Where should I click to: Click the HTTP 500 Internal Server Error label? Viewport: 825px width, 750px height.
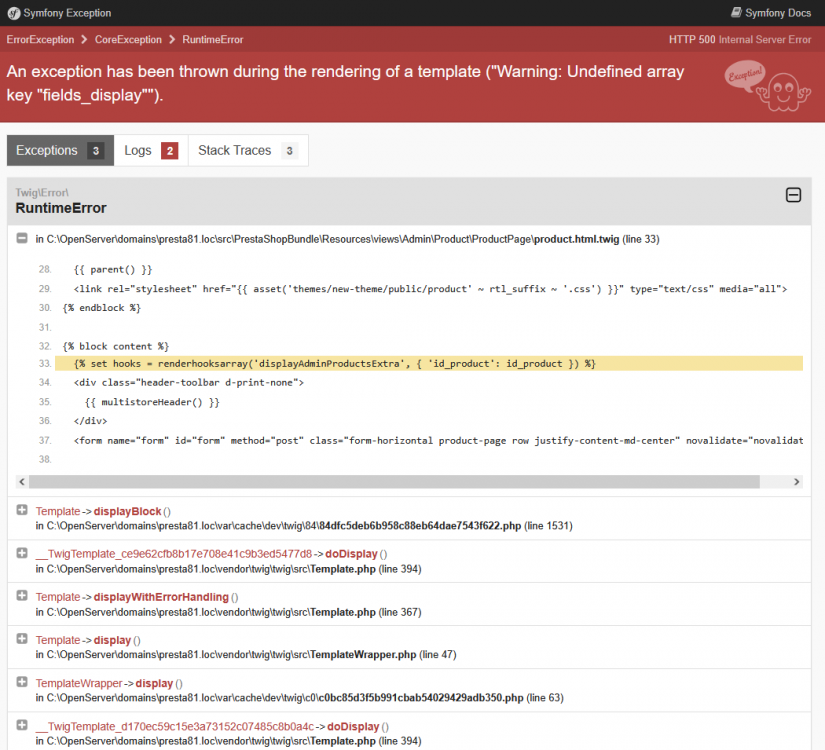(x=739, y=40)
